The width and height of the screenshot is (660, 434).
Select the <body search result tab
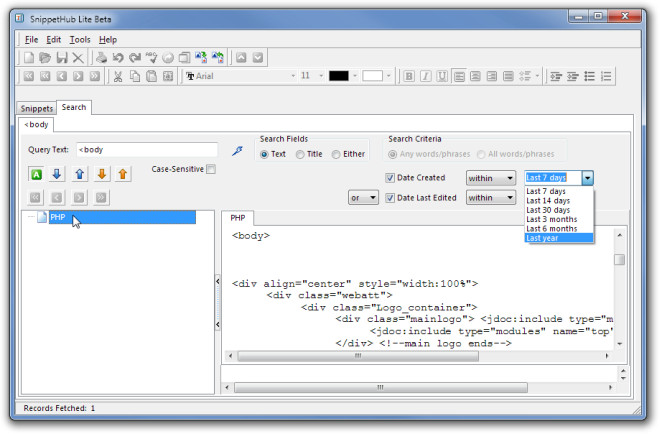pos(36,125)
